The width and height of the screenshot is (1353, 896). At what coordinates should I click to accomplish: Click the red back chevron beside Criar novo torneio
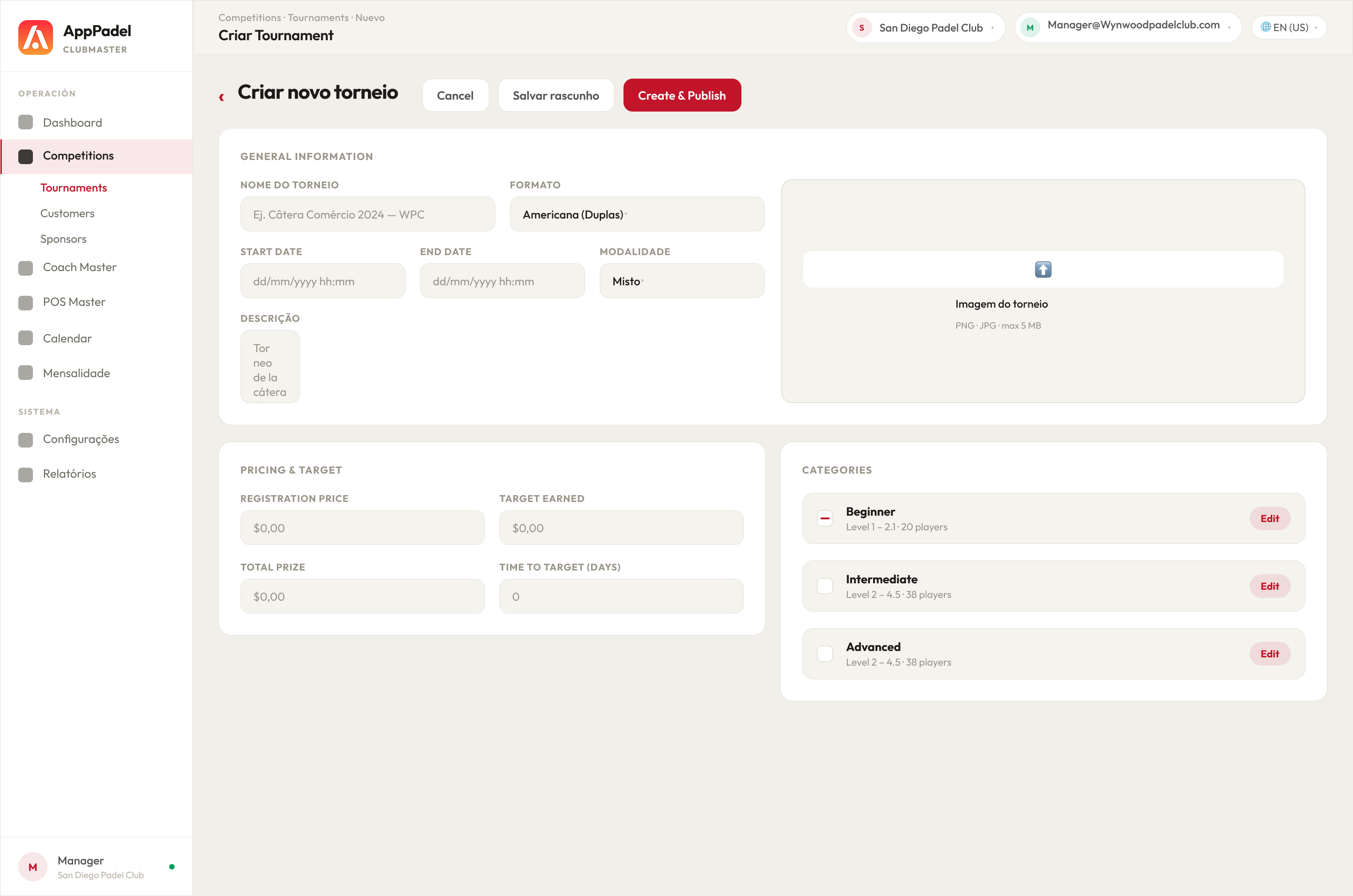[x=222, y=97]
